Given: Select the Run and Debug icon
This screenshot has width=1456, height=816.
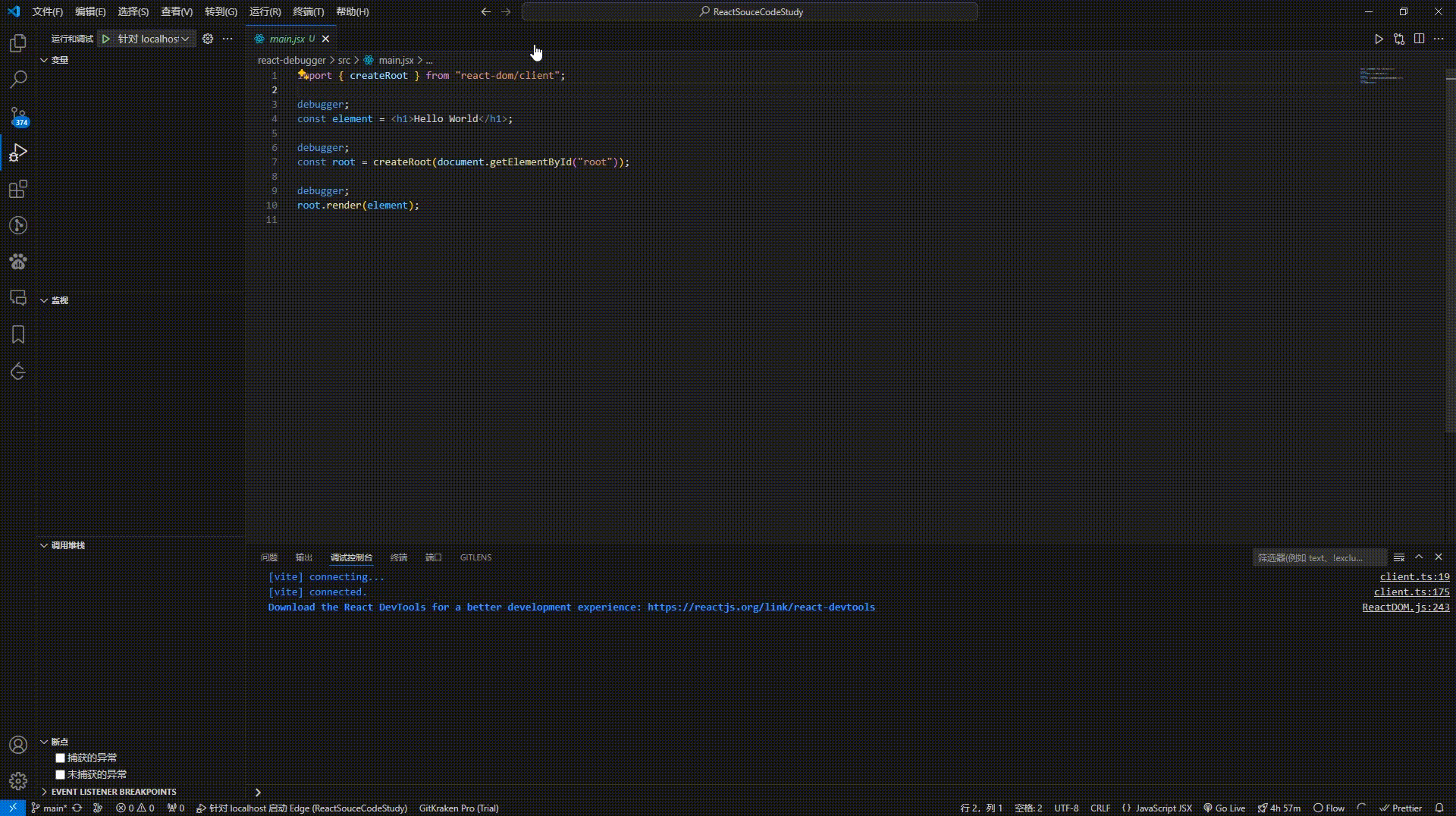Looking at the screenshot, I should [17, 152].
